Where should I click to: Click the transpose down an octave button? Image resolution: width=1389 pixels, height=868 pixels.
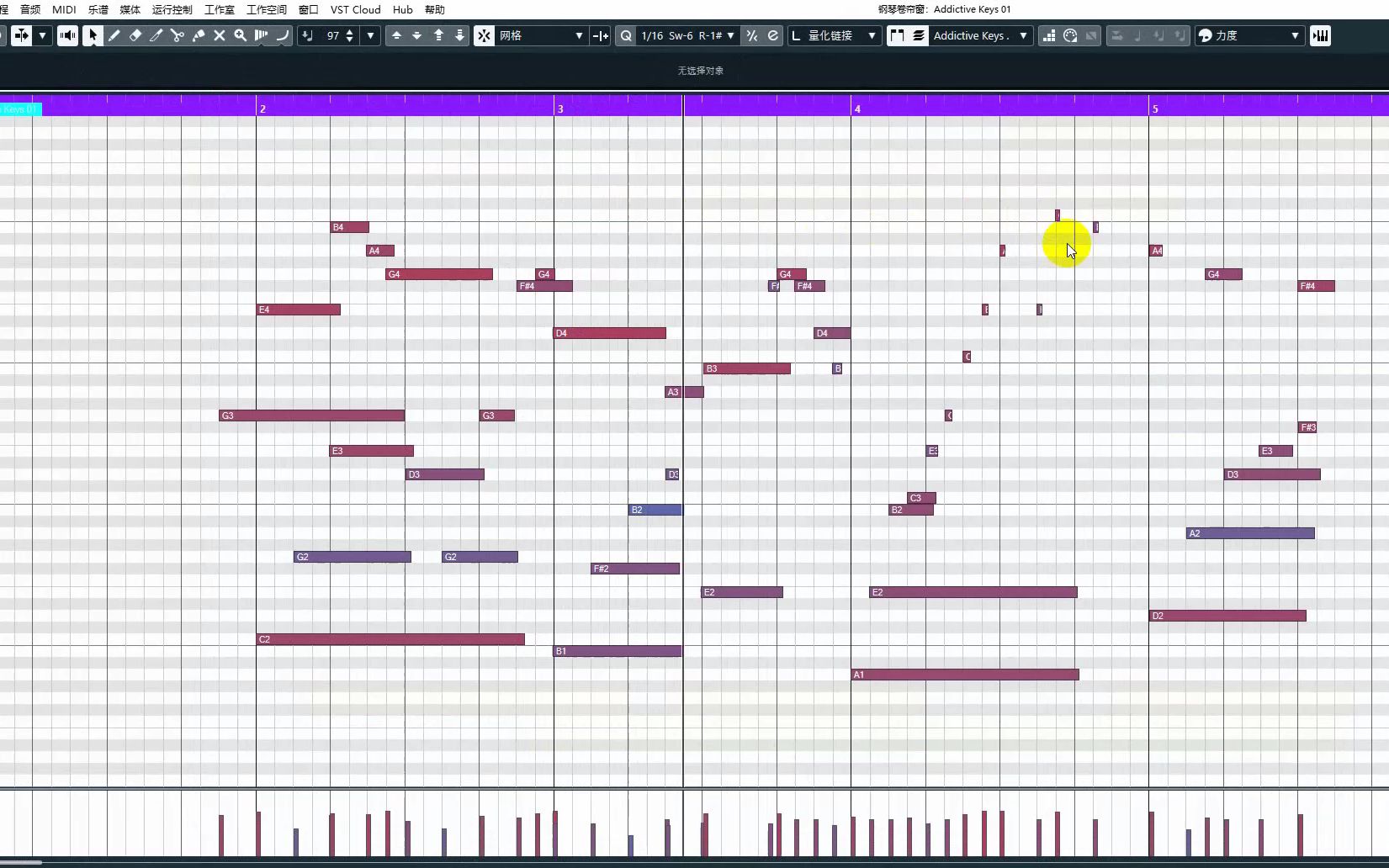coord(459,35)
